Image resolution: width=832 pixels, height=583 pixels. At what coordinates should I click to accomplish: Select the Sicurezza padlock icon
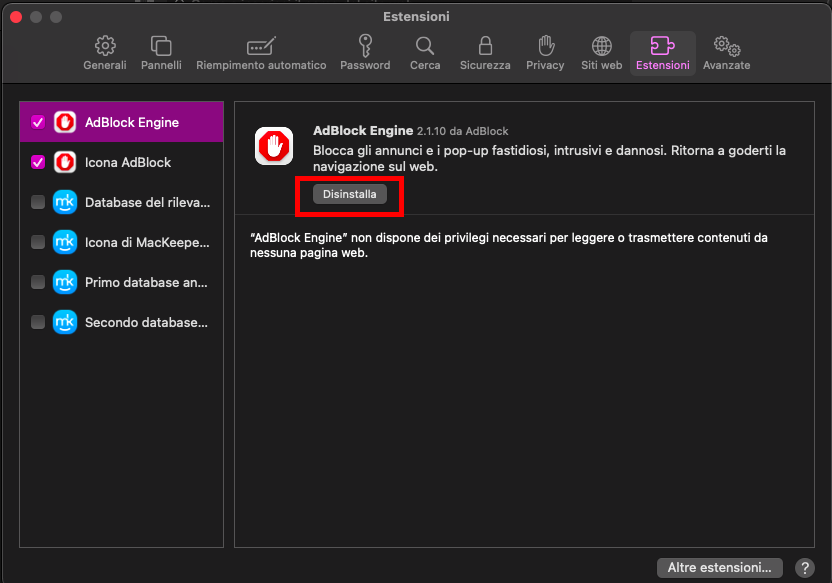click(484, 46)
